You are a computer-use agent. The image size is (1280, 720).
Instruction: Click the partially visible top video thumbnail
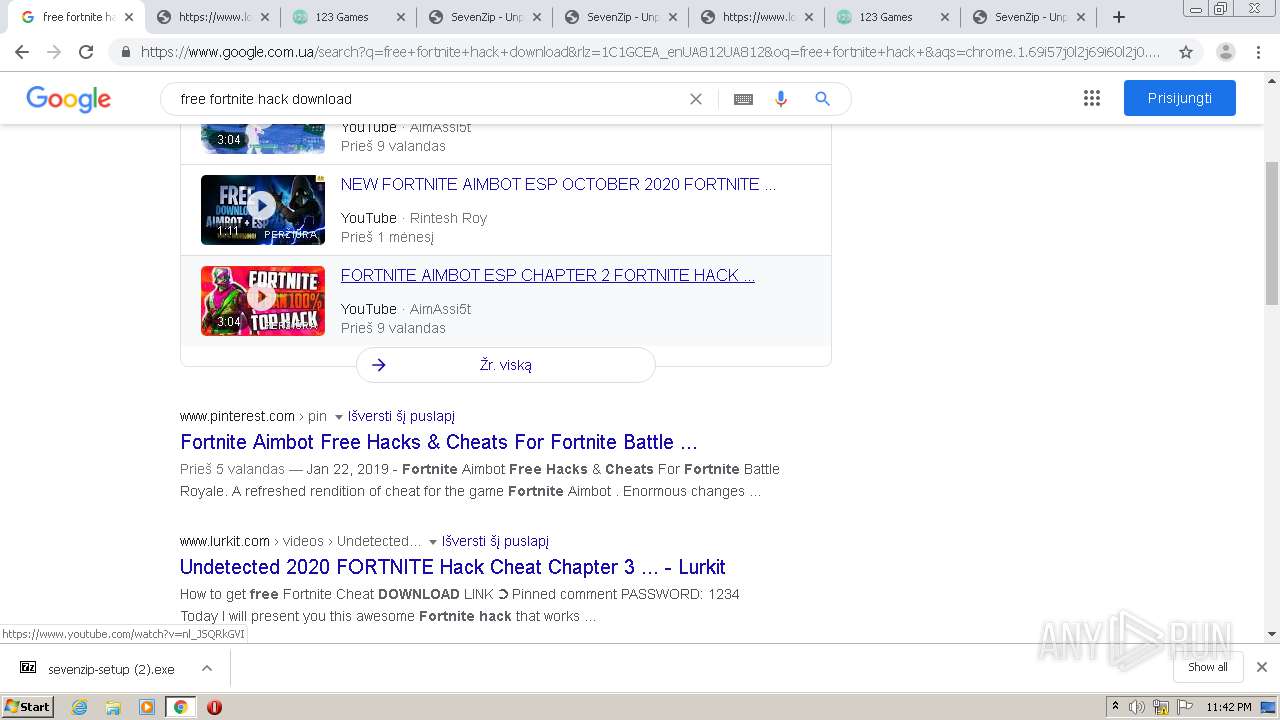[263, 139]
